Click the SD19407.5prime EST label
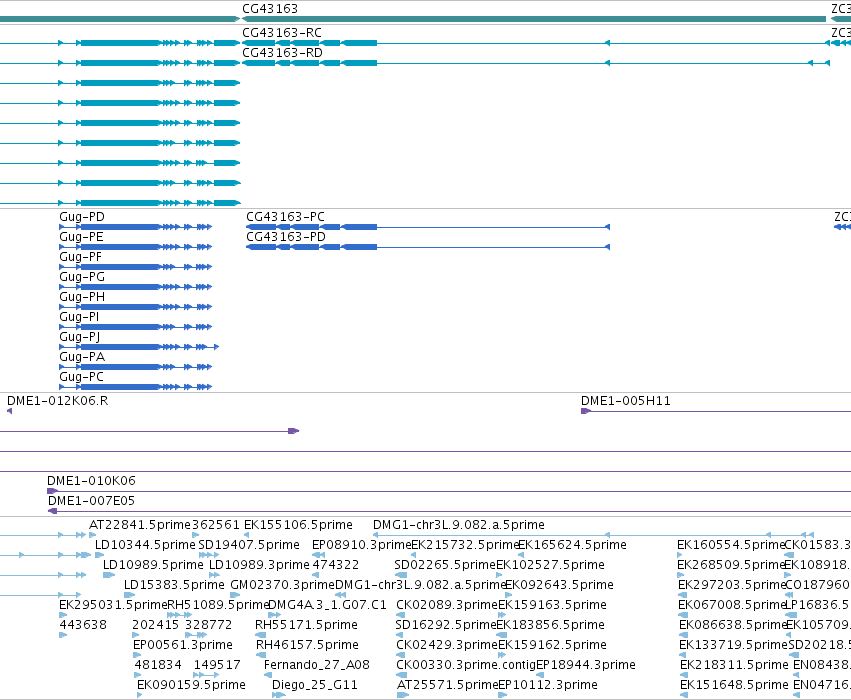 coord(249,545)
